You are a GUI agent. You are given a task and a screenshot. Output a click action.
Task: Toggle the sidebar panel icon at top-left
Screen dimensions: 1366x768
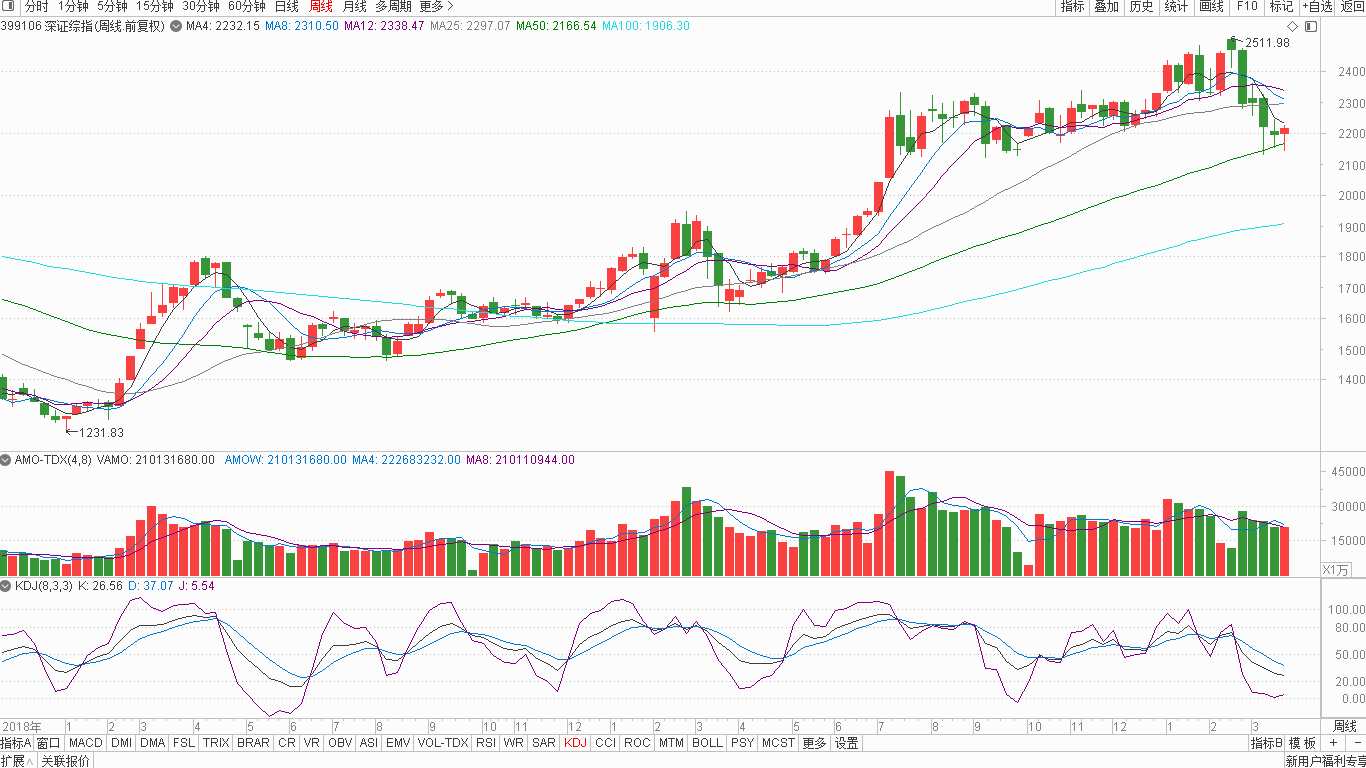tap(7, 6)
